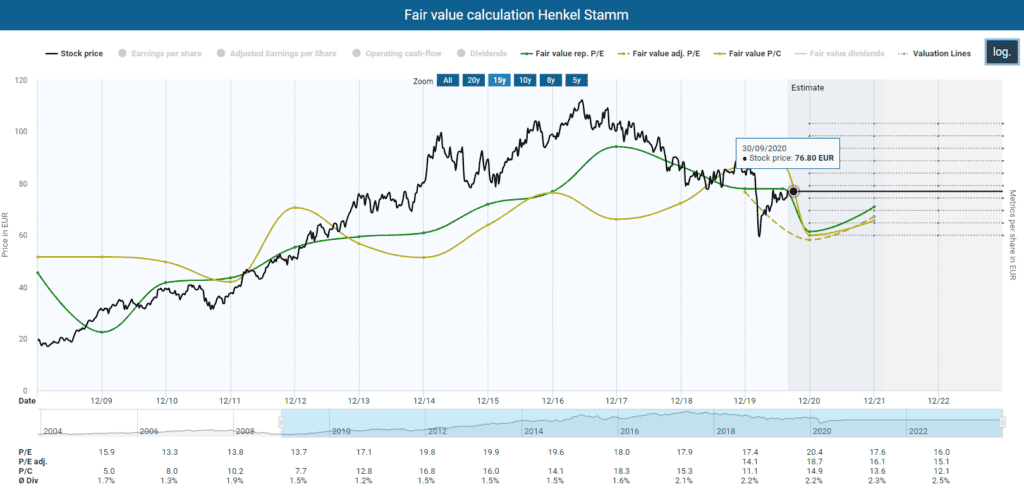Screen dimensions: 1024x489
Task: Toggle the Stock price legend series
Action: pyautogui.click(x=74, y=54)
